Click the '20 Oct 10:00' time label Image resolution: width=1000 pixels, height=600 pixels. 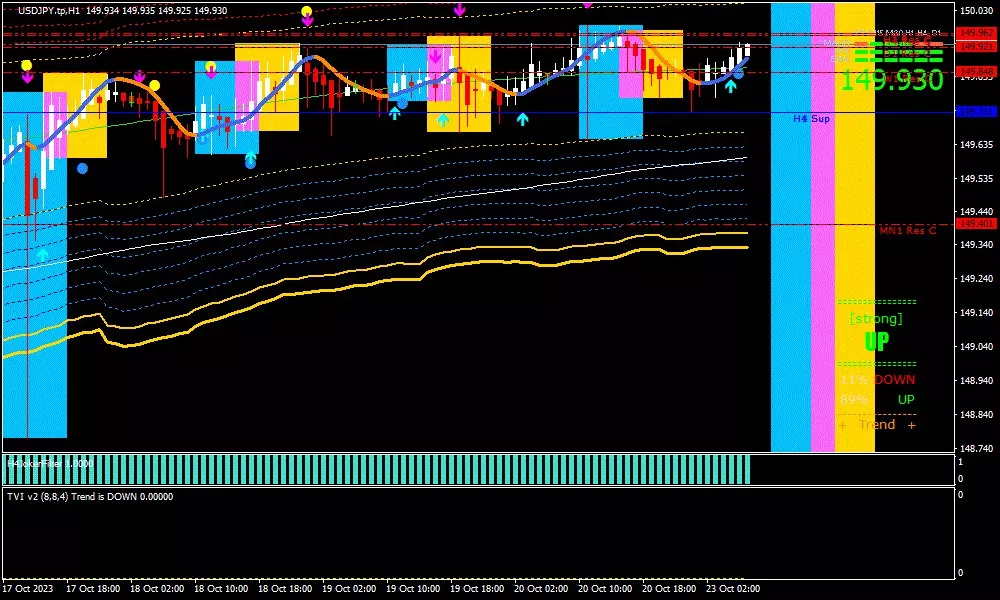(x=605, y=589)
